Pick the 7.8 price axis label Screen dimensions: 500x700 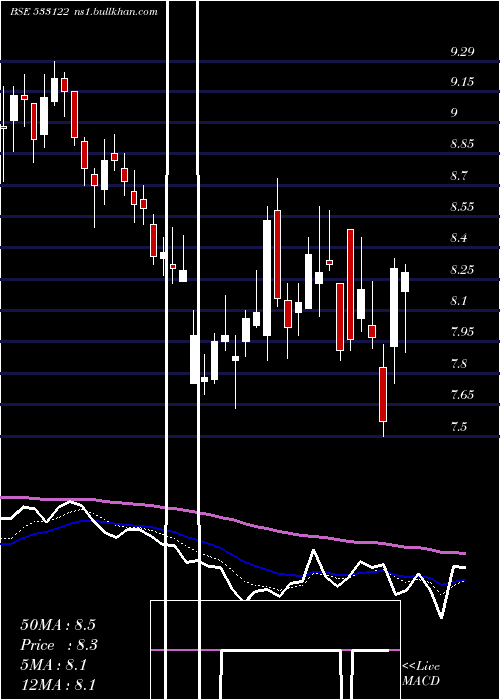[460, 363]
